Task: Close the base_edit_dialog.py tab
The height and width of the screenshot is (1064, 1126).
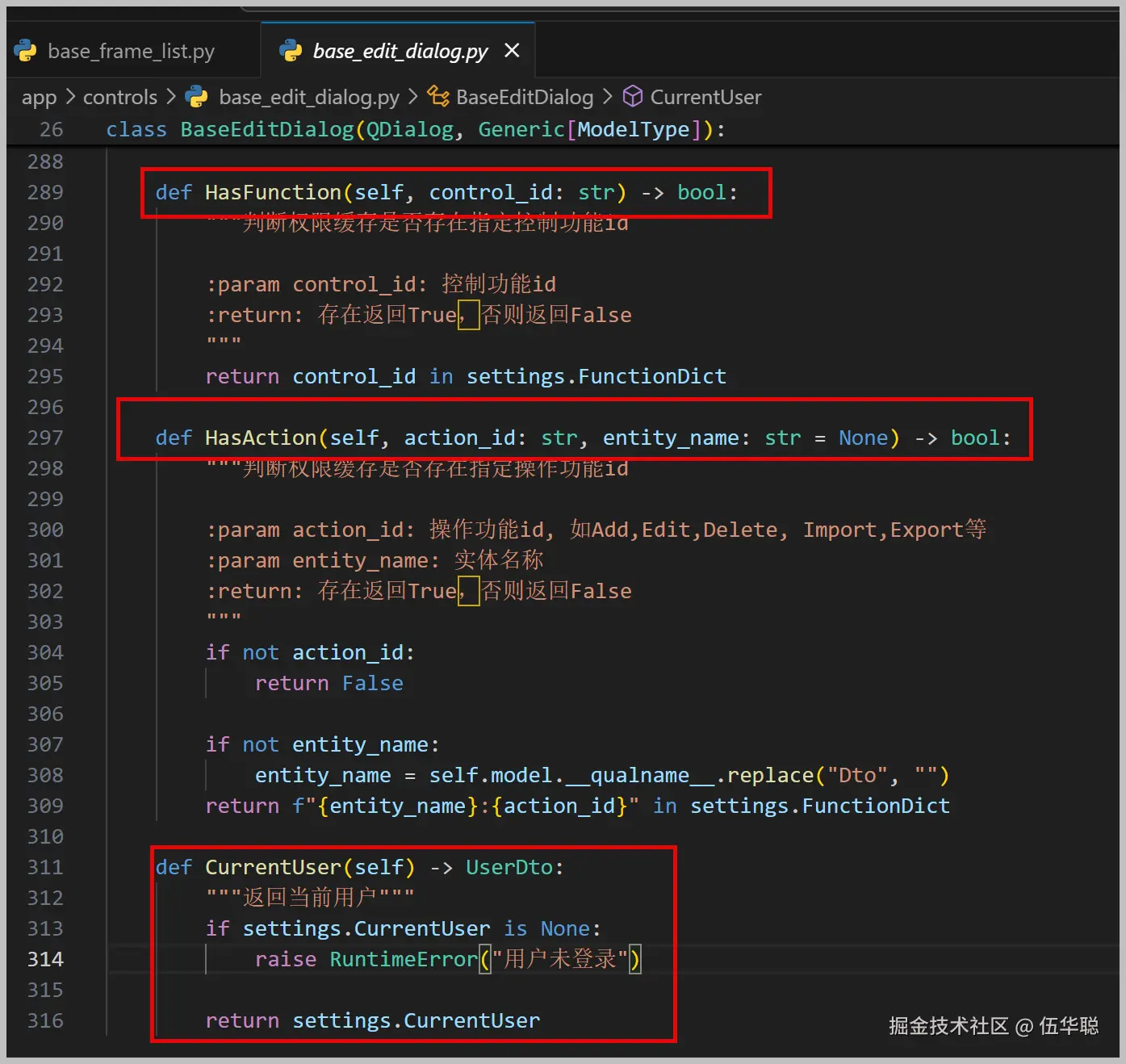Action: point(512,51)
